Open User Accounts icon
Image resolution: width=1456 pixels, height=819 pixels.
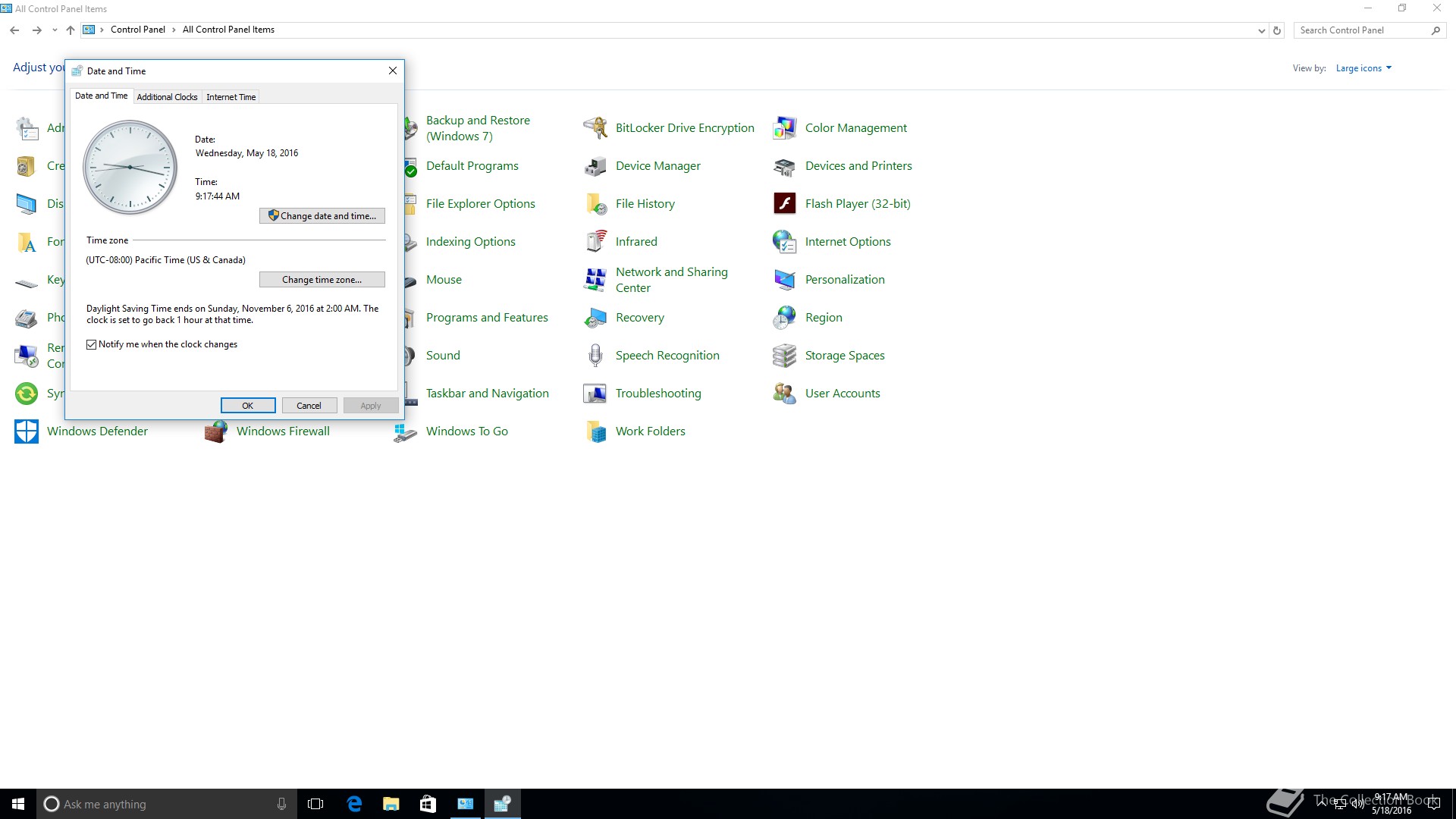785,394
